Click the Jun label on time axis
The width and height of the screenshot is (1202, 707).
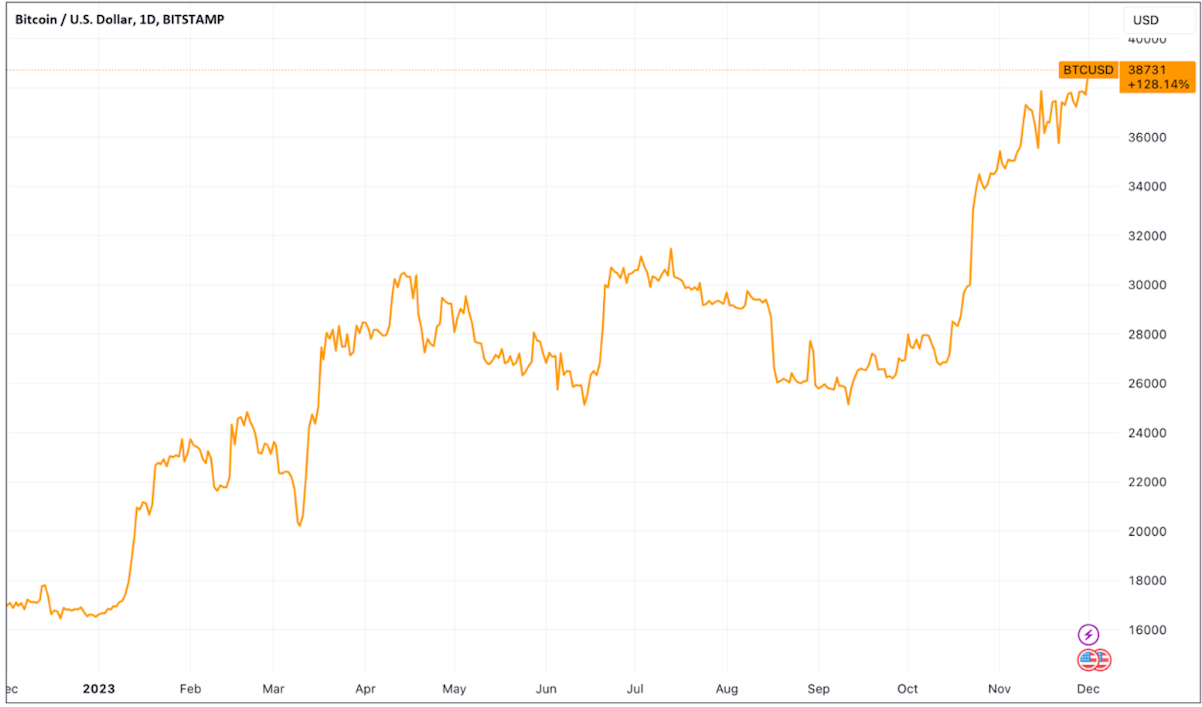tap(545, 689)
